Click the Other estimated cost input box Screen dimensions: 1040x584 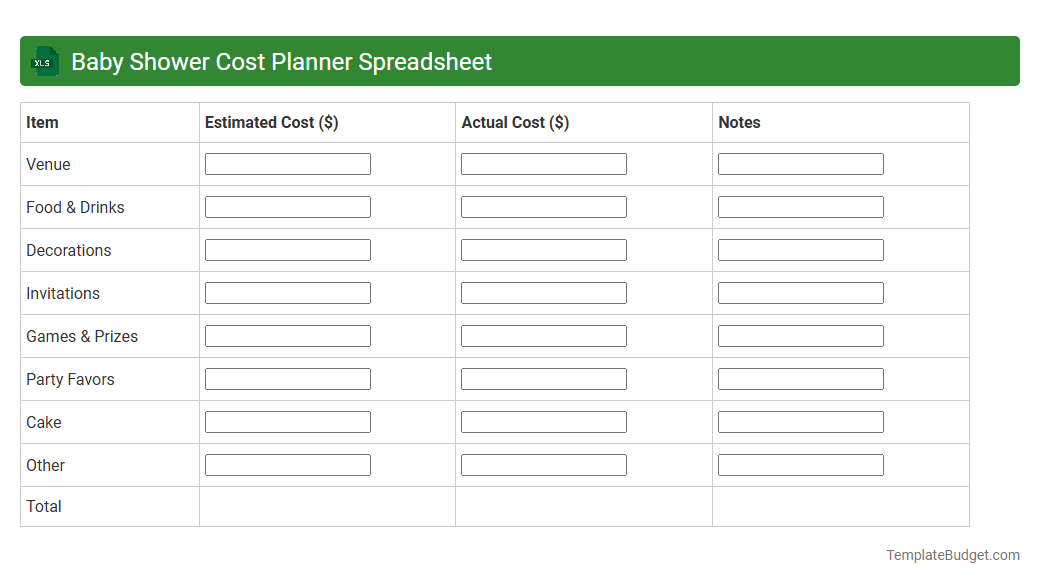[x=287, y=464]
